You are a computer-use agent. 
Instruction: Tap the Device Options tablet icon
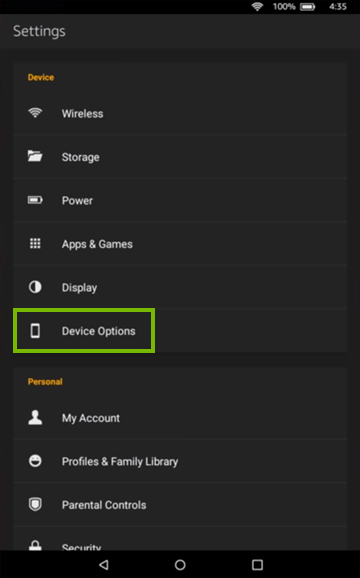pos(35,331)
